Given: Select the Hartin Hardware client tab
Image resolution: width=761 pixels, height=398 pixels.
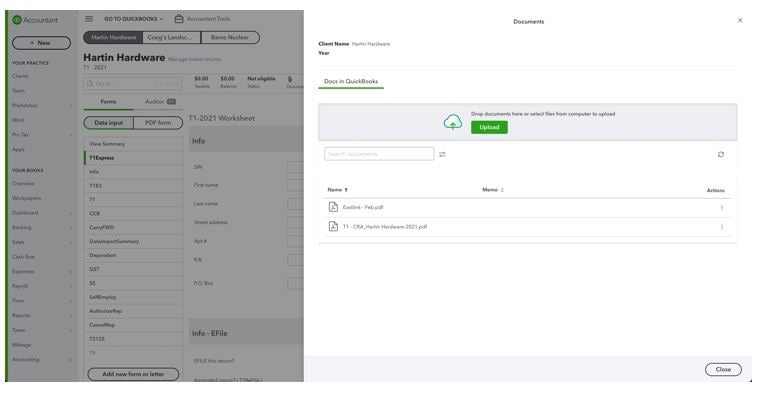Looking at the screenshot, I should click(114, 37).
